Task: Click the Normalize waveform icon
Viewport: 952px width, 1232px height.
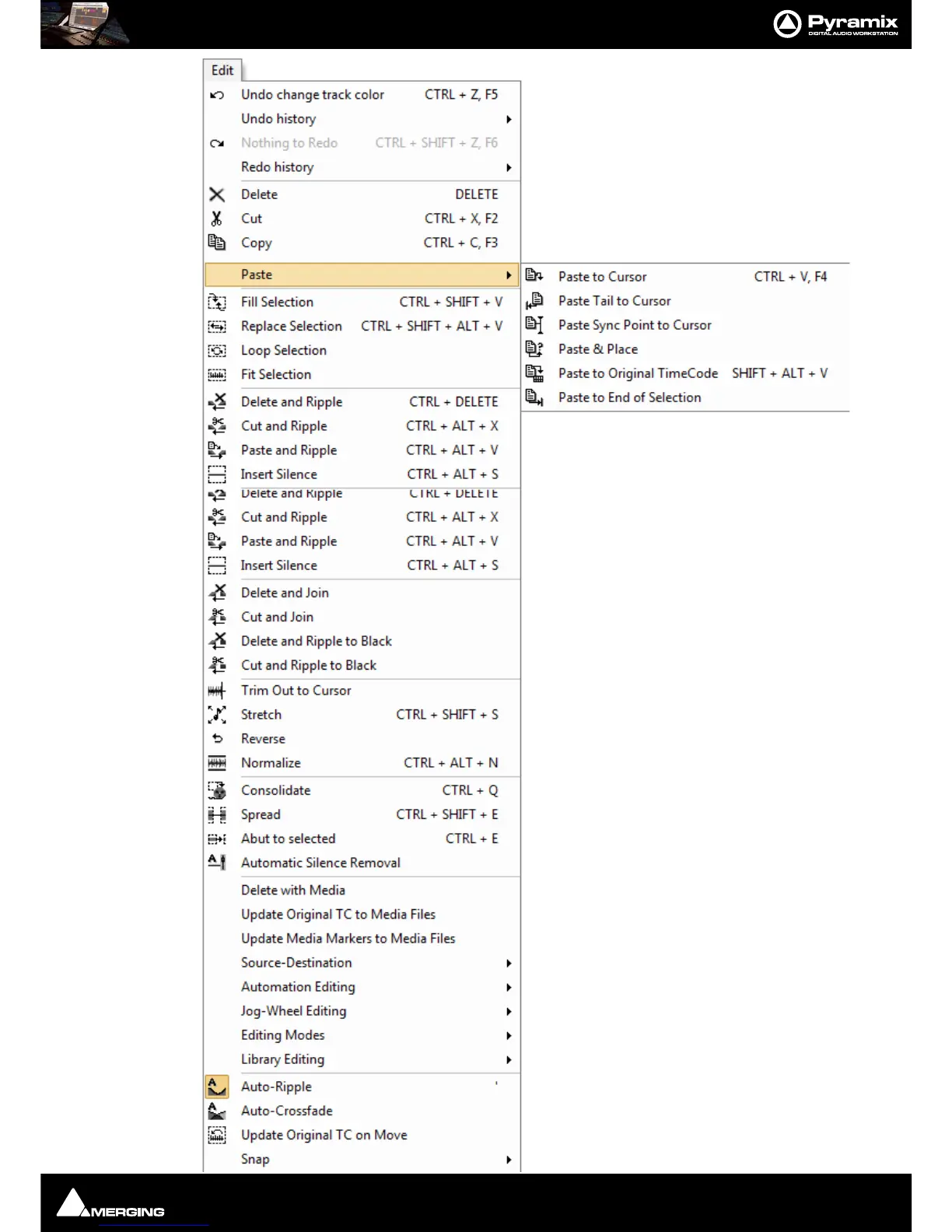Action: (217, 763)
